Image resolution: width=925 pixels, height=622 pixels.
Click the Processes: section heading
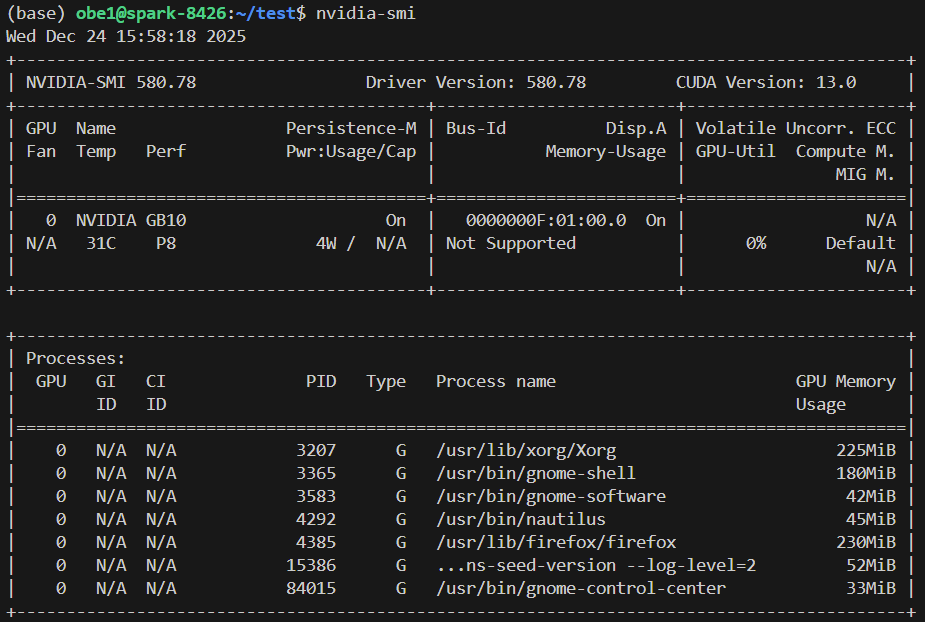click(76, 358)
